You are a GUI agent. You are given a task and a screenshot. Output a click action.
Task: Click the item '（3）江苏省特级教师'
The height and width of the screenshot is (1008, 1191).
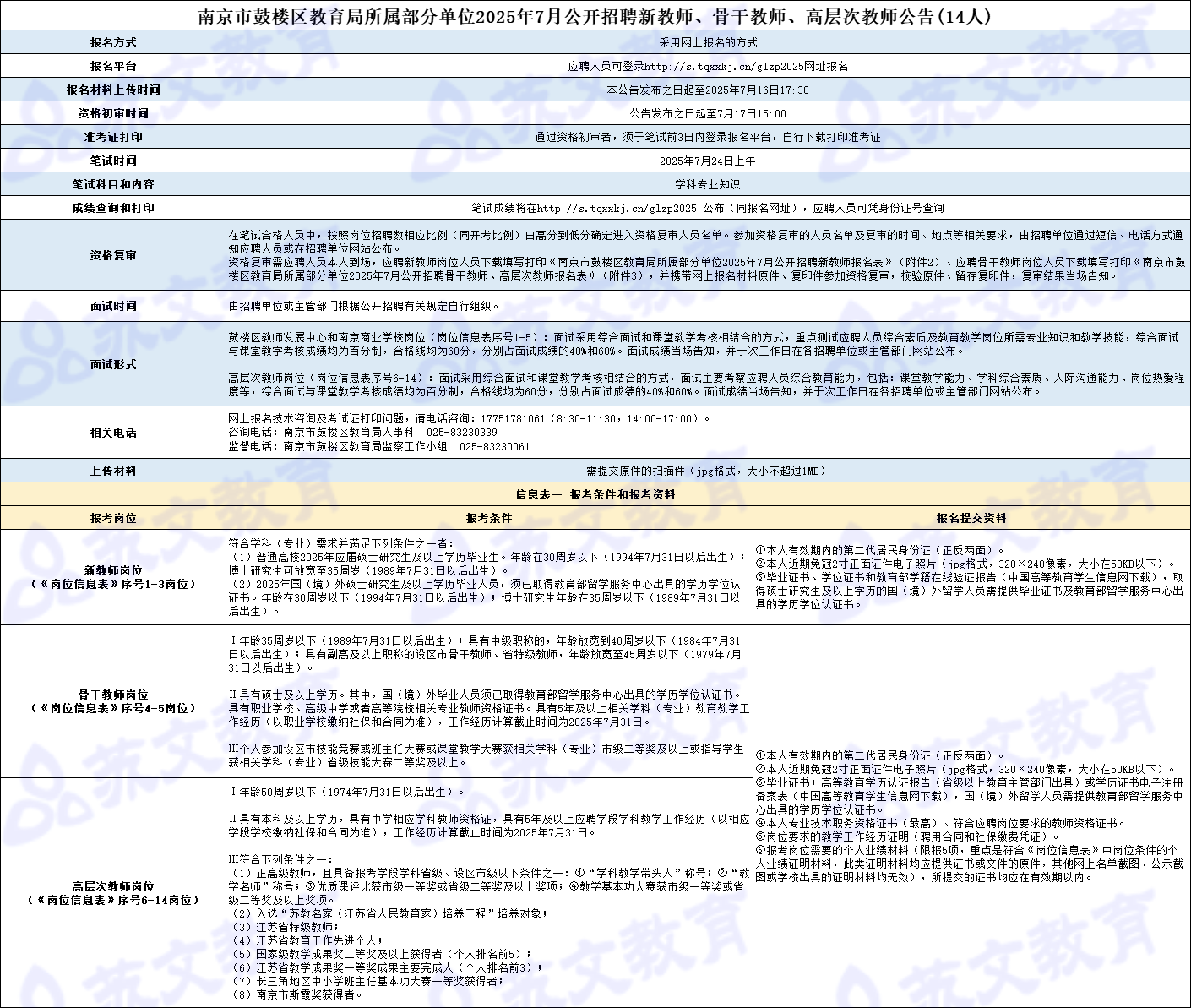(284, 927)
